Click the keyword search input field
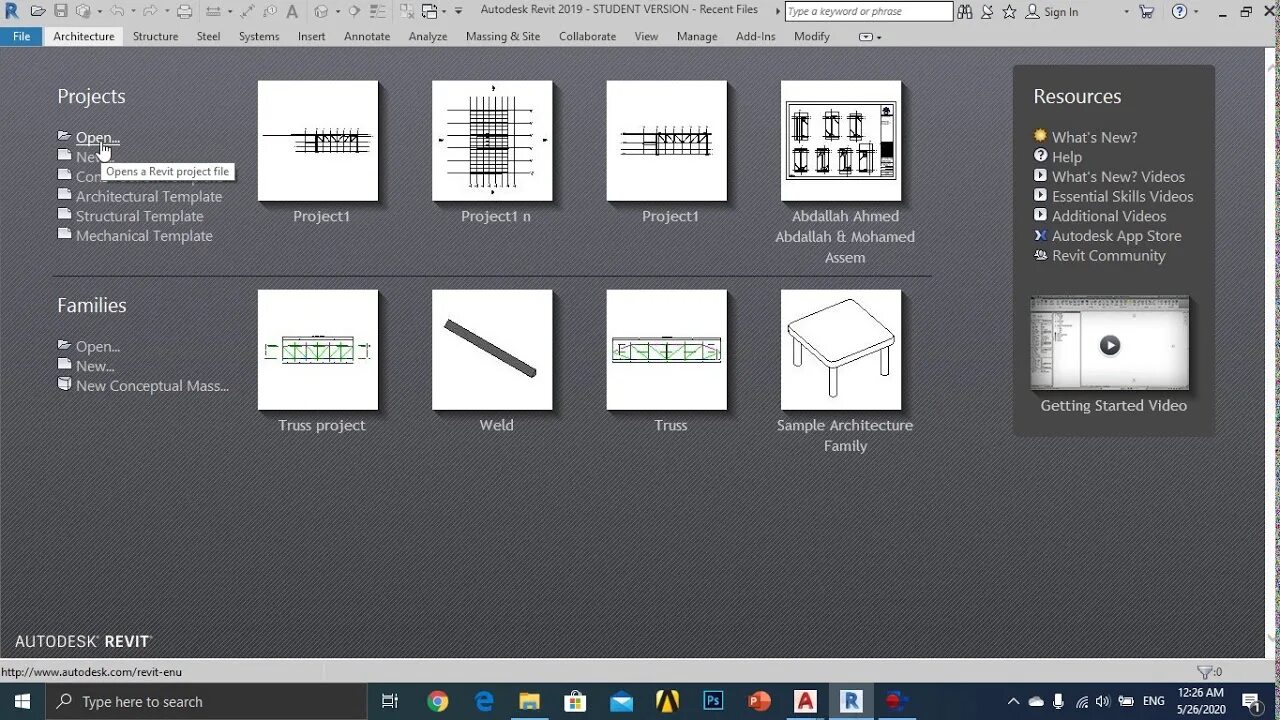Viewport: 1280px width, 720px height. tap(868, 11)
